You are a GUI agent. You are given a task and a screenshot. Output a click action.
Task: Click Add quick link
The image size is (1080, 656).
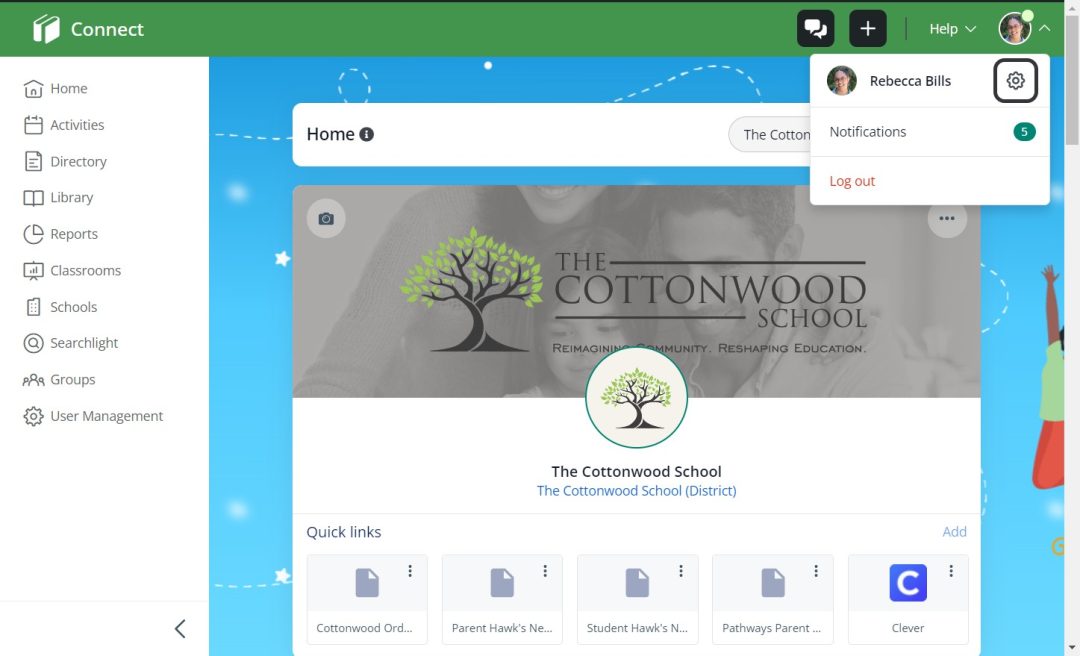click(x=954, y=532)
